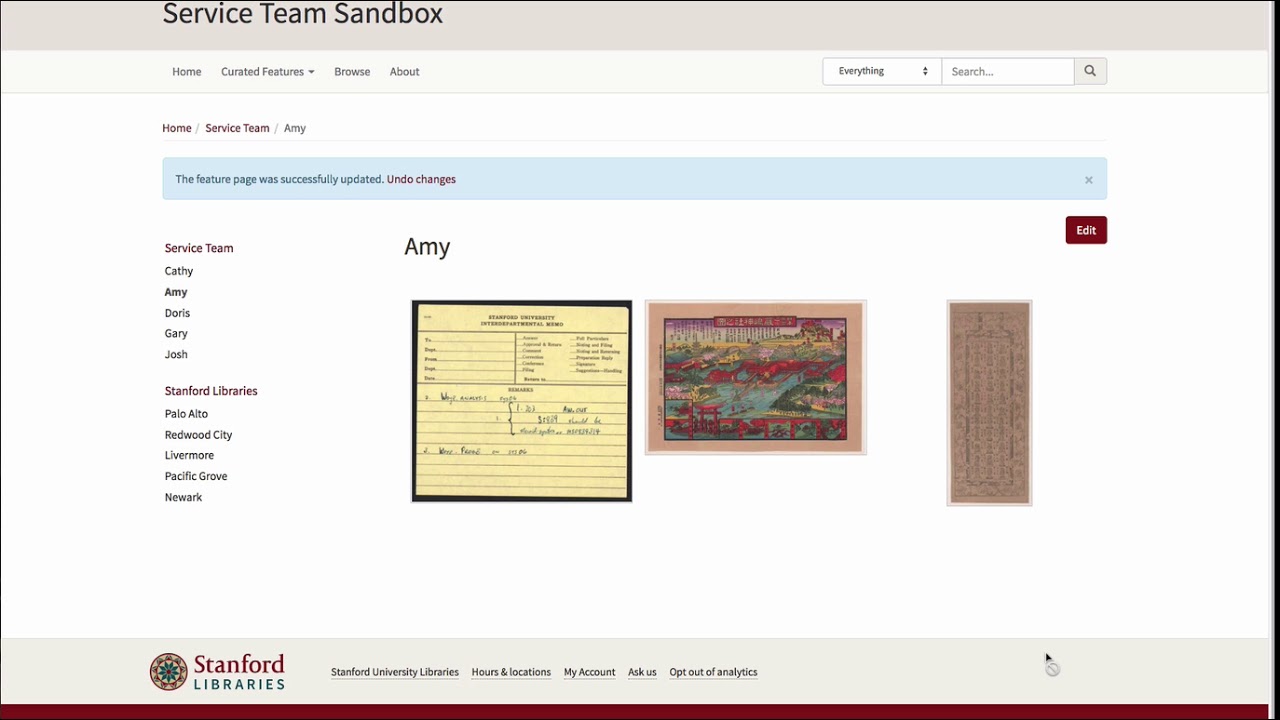Select Josh in the sidebar
The height and width of the screenshot is (720, 1280).
(176, 354)
